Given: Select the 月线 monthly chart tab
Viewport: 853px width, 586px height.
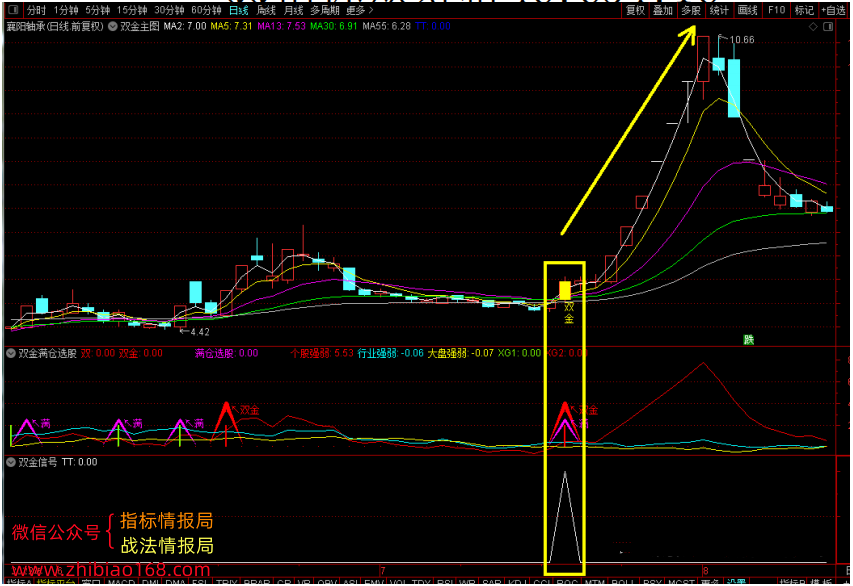Looking at the screenshot, I should tap(294, 10).
